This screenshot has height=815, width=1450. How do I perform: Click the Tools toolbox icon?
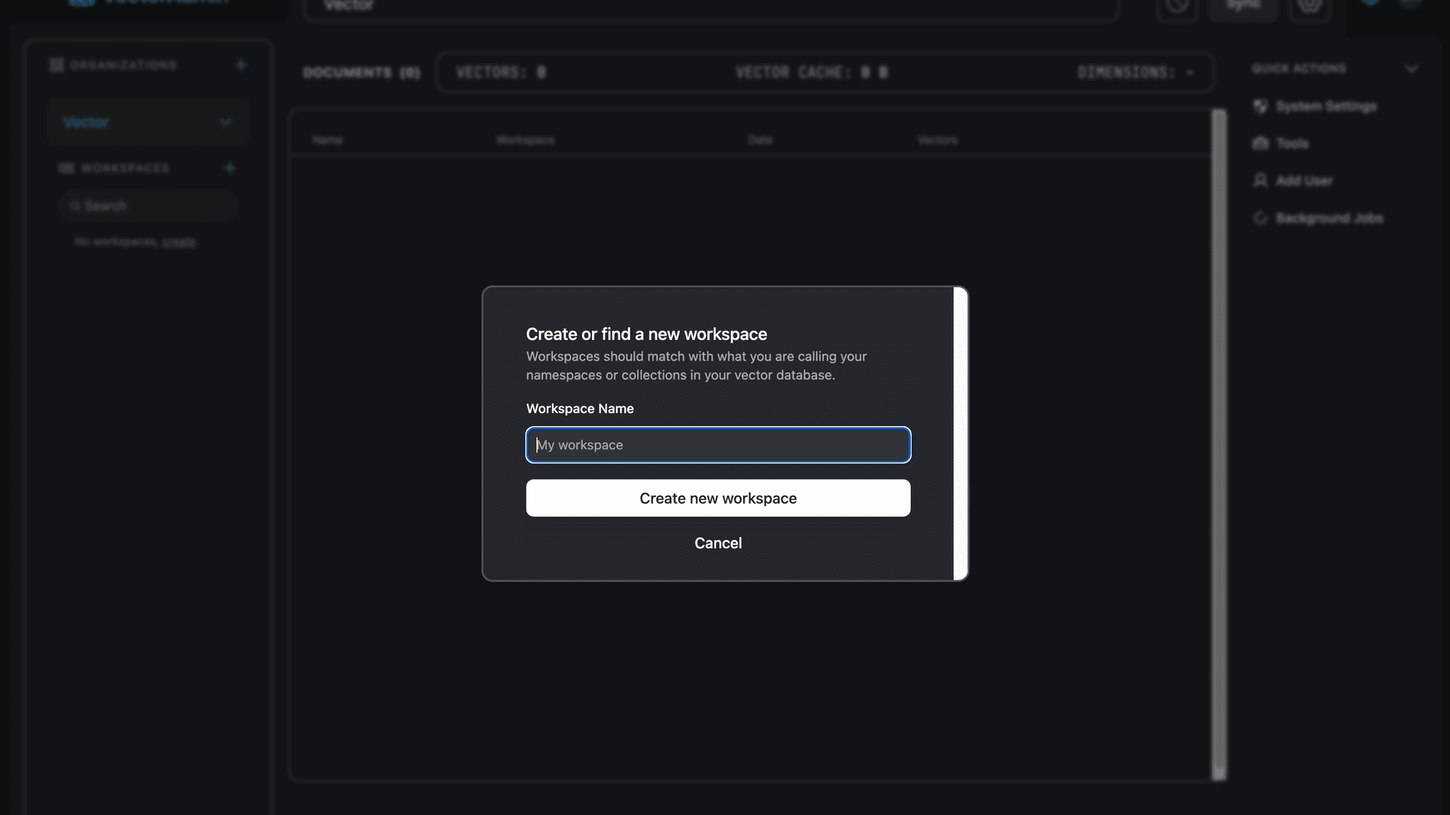(1260, 143)
